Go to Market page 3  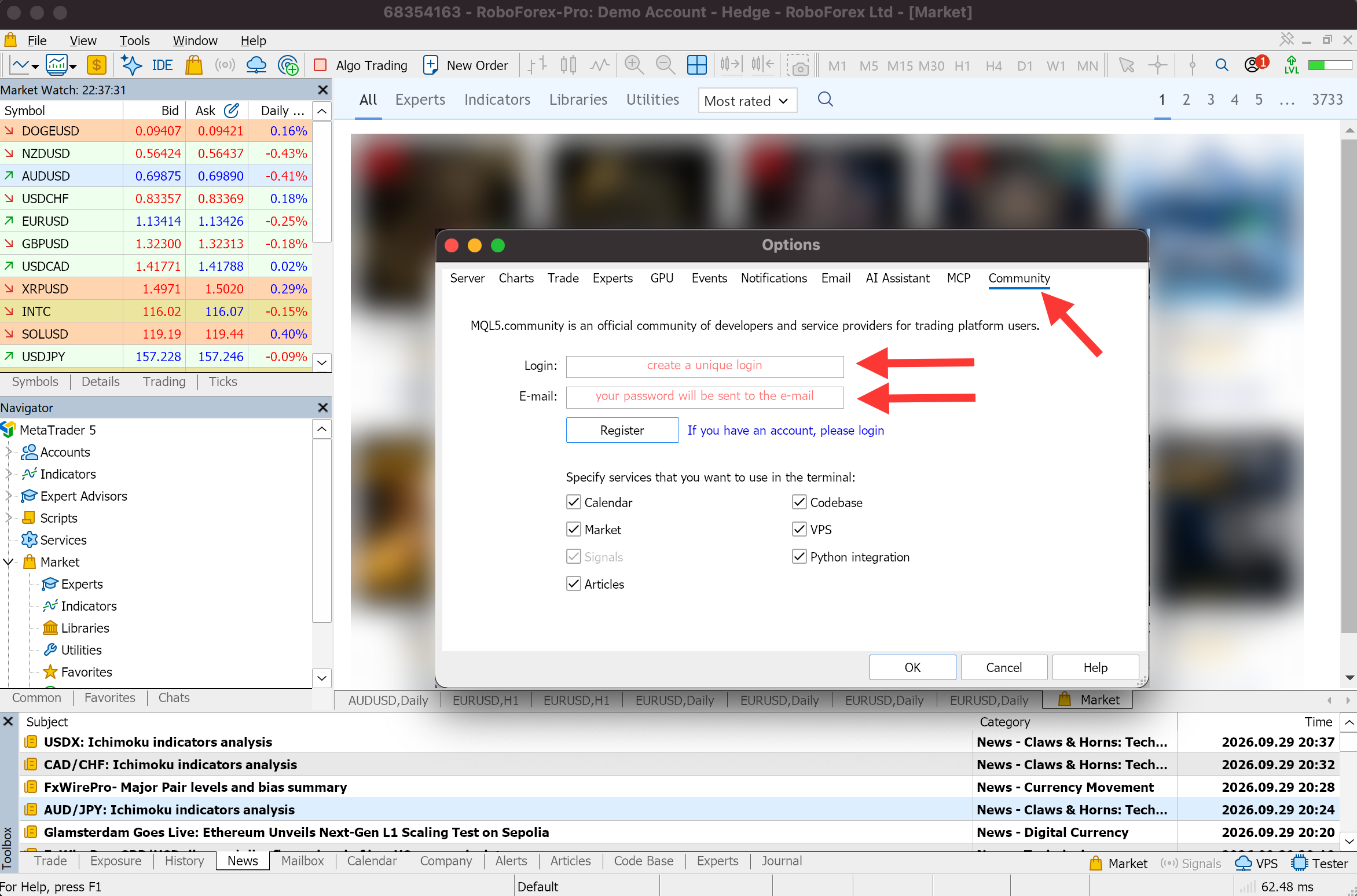(x=1211, y=100)
